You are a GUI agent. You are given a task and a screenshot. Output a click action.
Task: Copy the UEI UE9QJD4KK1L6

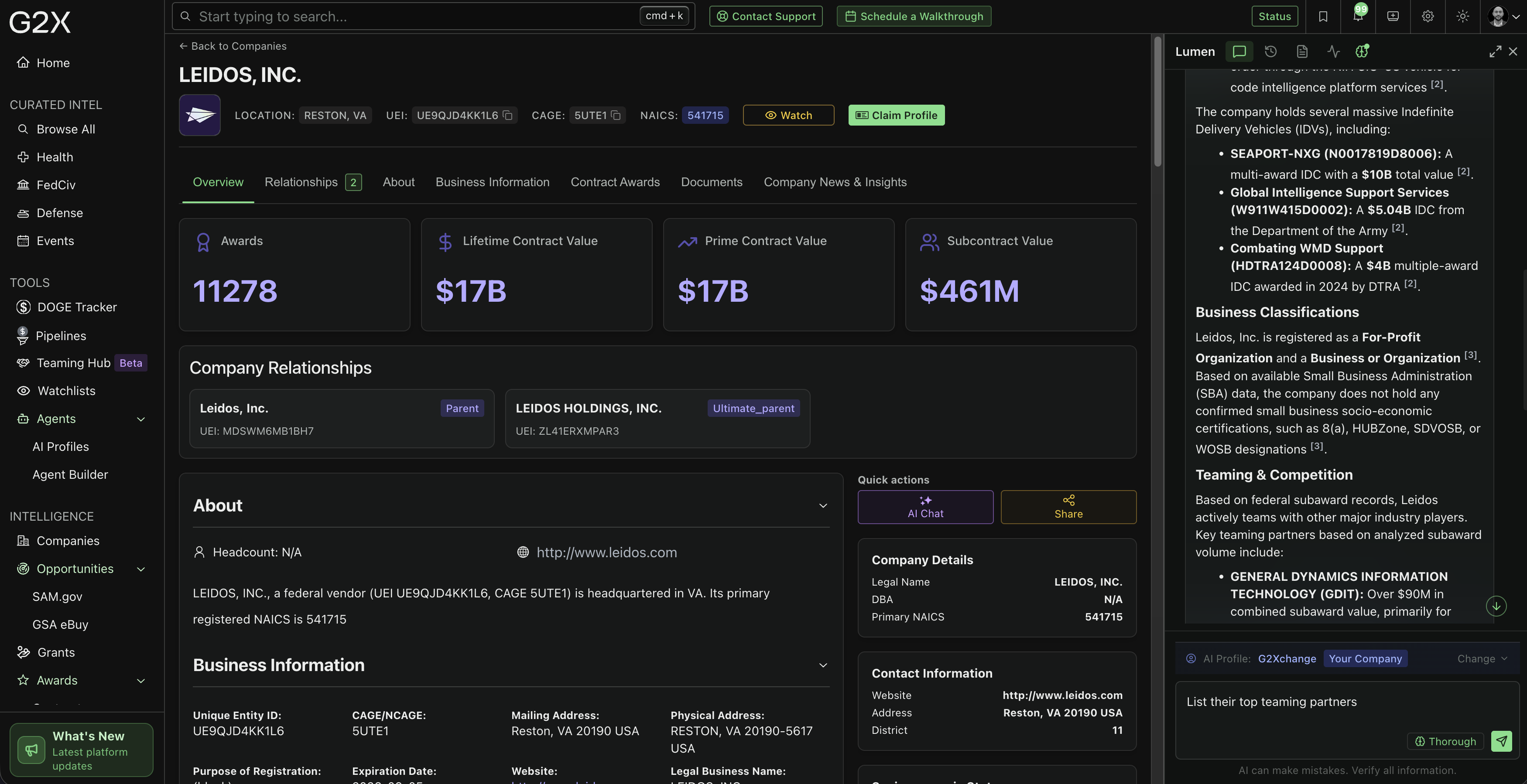pos(508,116)
